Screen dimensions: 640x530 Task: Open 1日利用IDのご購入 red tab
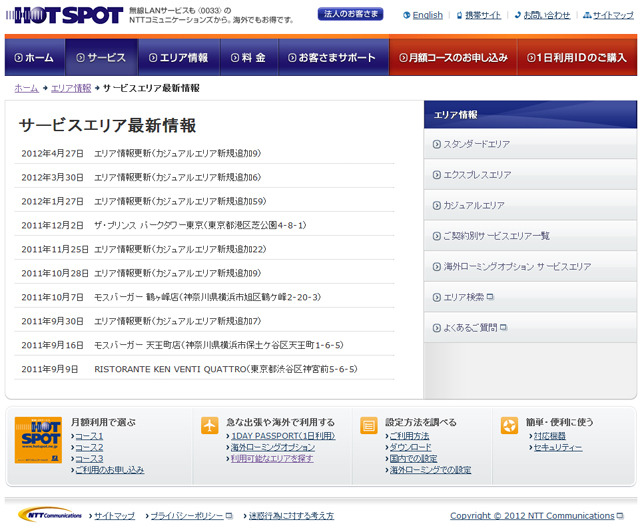point(577,58)
